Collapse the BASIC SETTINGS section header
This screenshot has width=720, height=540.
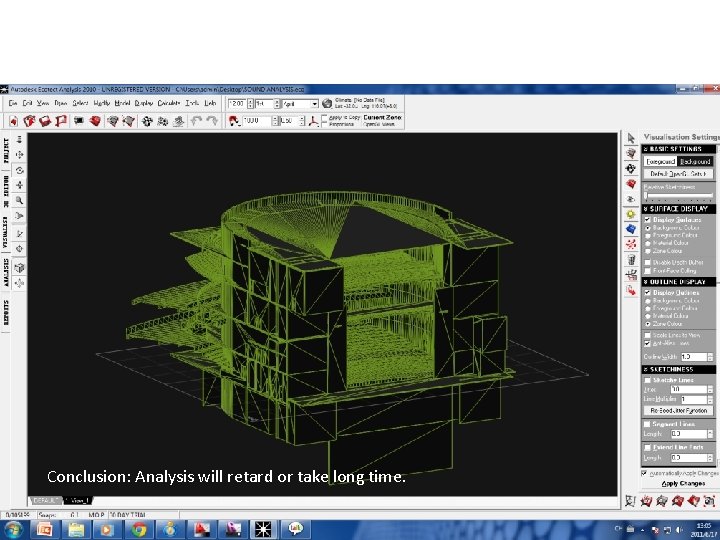click(x=679, y=149)
